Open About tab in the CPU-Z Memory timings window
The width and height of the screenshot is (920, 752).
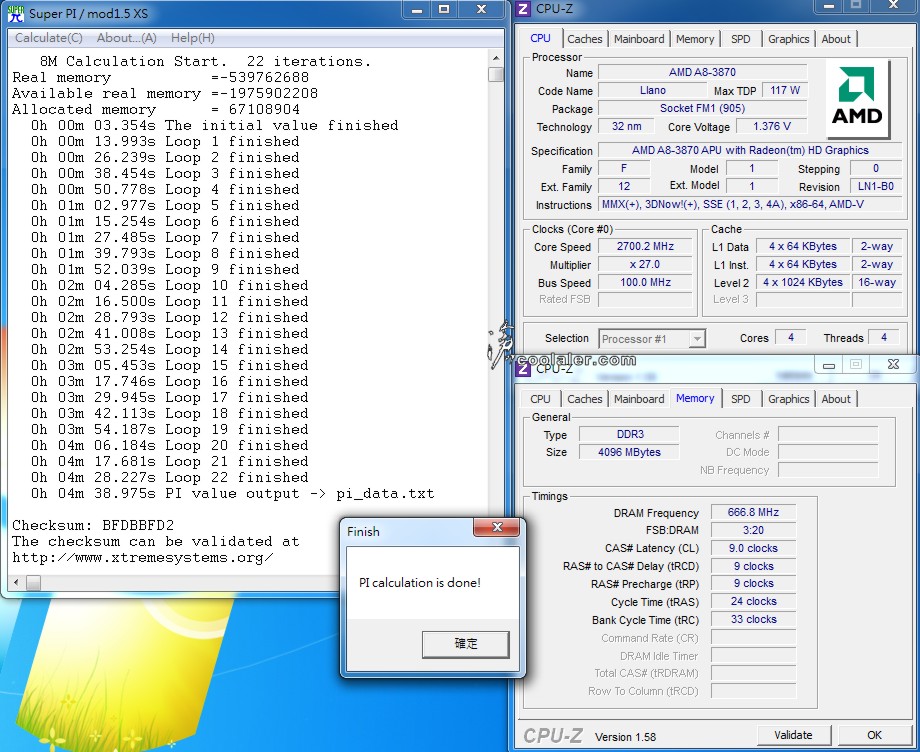[836, 399]
